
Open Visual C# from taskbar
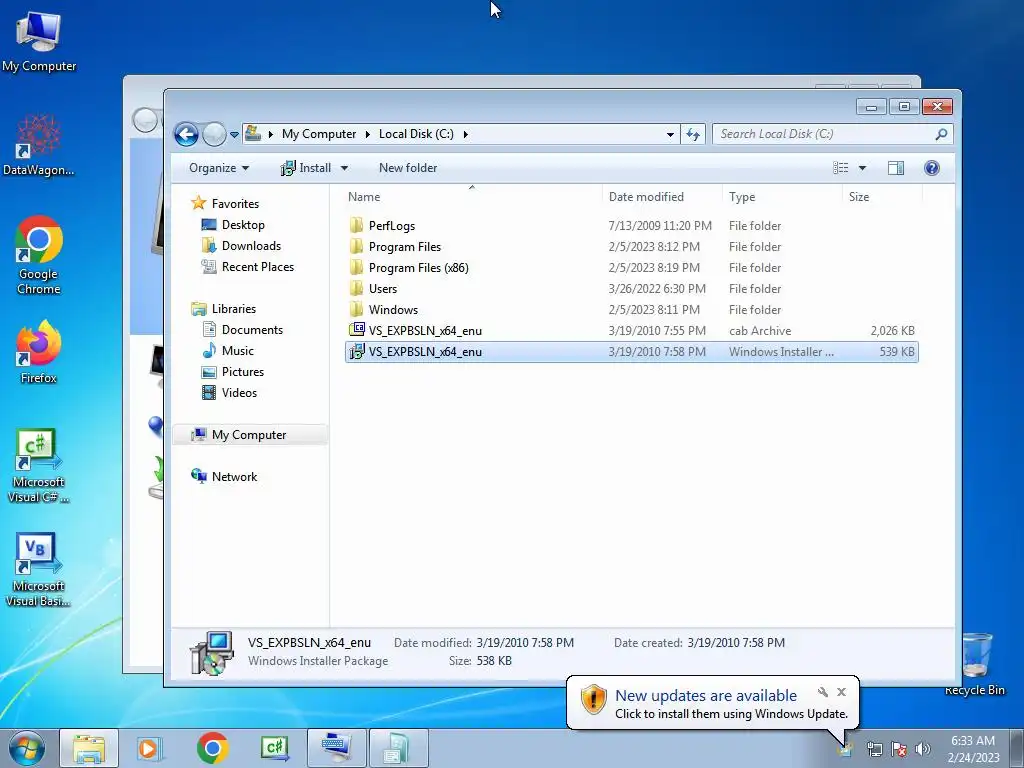click(x=274, y=748)
